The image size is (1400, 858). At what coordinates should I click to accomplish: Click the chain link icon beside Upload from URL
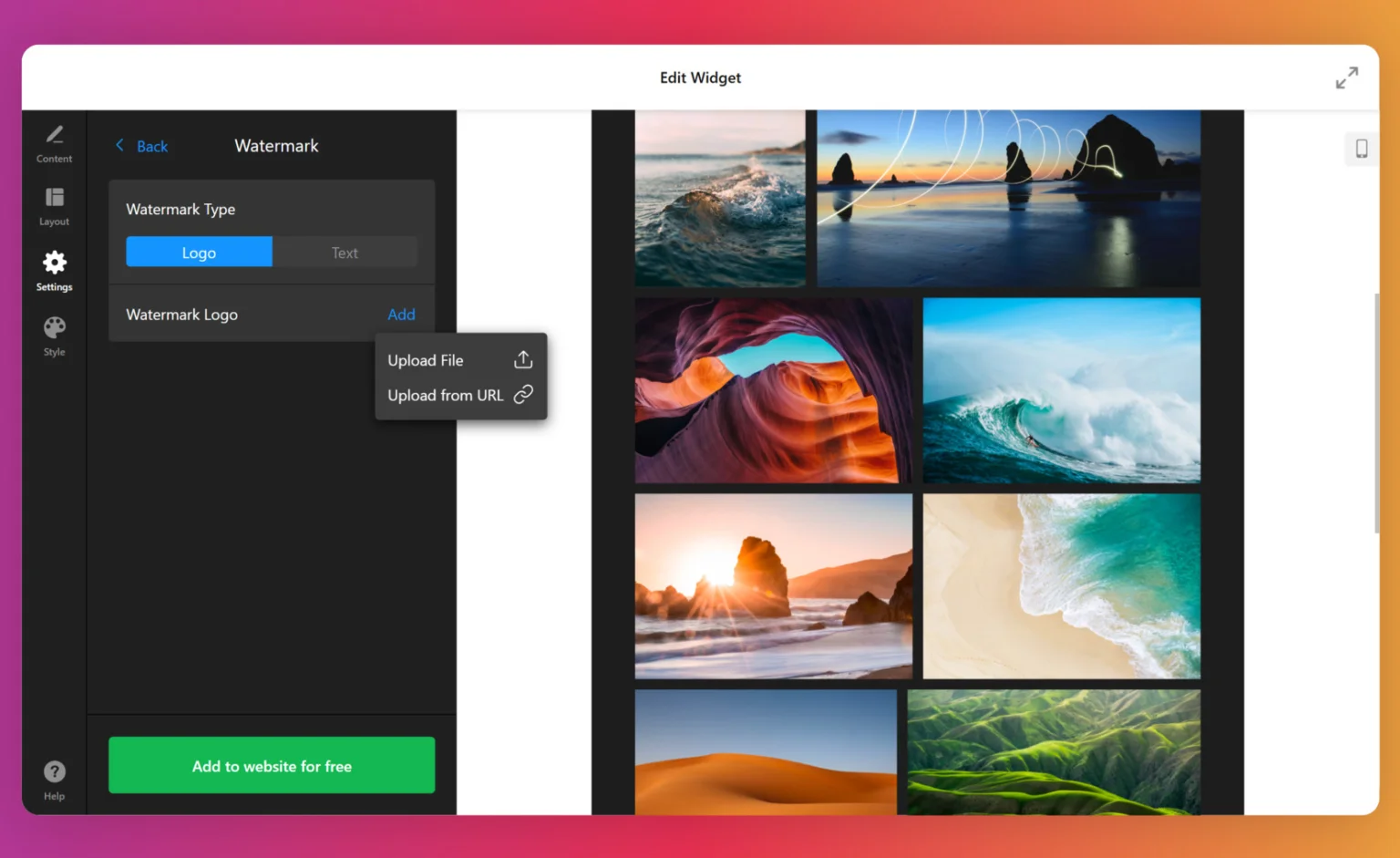point(522,394)
